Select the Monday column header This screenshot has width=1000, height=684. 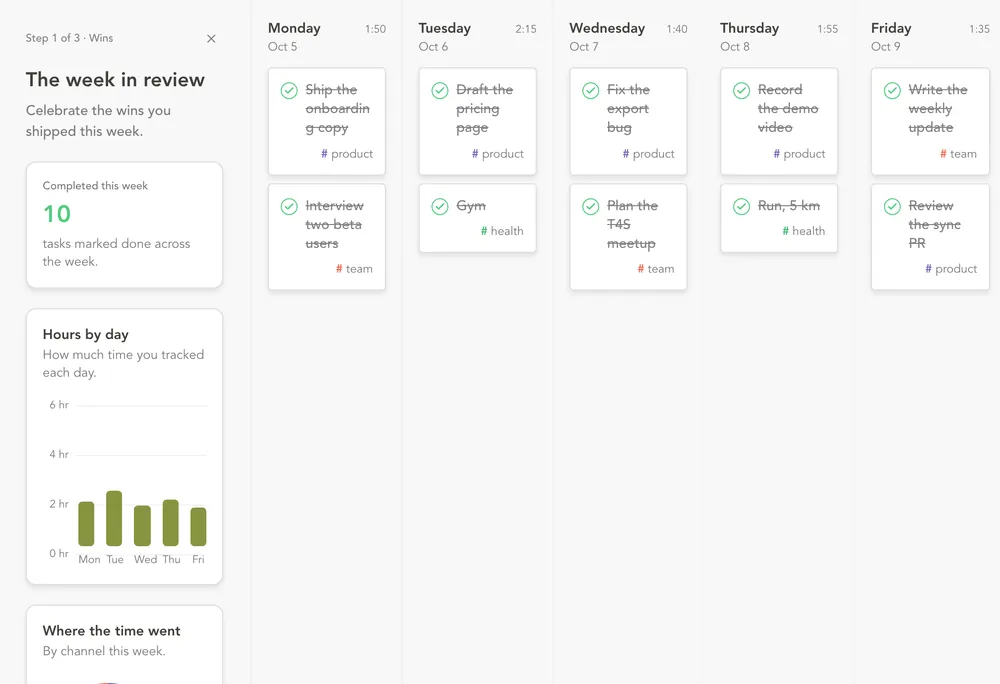(294, 28)
